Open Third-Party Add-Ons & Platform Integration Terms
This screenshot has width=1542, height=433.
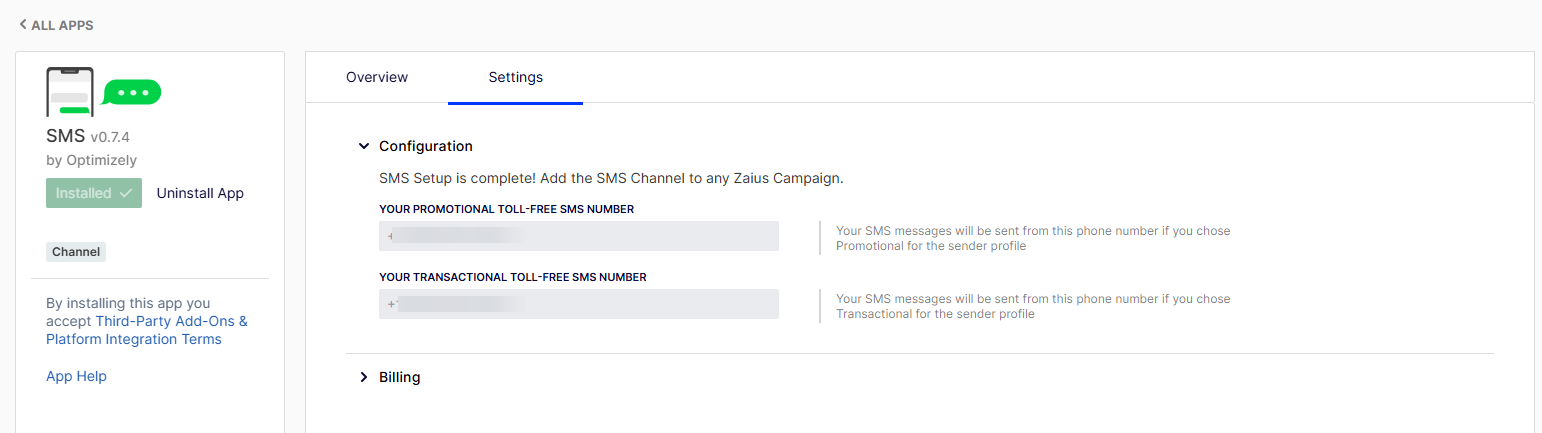click(x=147, y=330)
